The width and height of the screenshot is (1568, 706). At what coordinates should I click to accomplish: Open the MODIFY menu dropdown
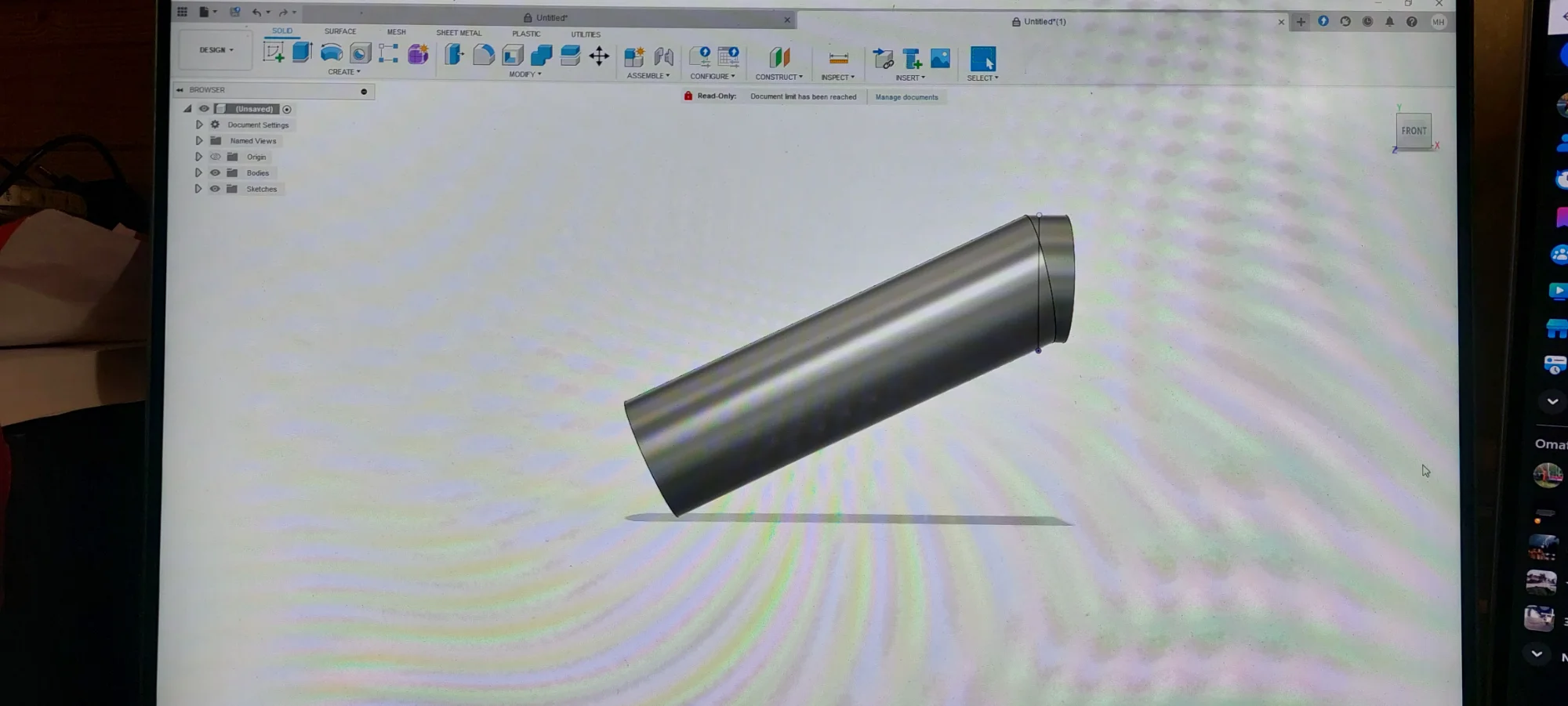click(525, 74)
